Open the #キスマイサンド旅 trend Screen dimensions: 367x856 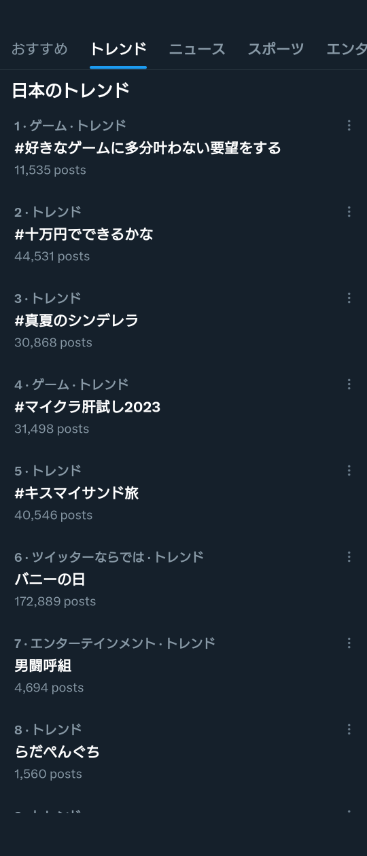(x=184, y=492)
